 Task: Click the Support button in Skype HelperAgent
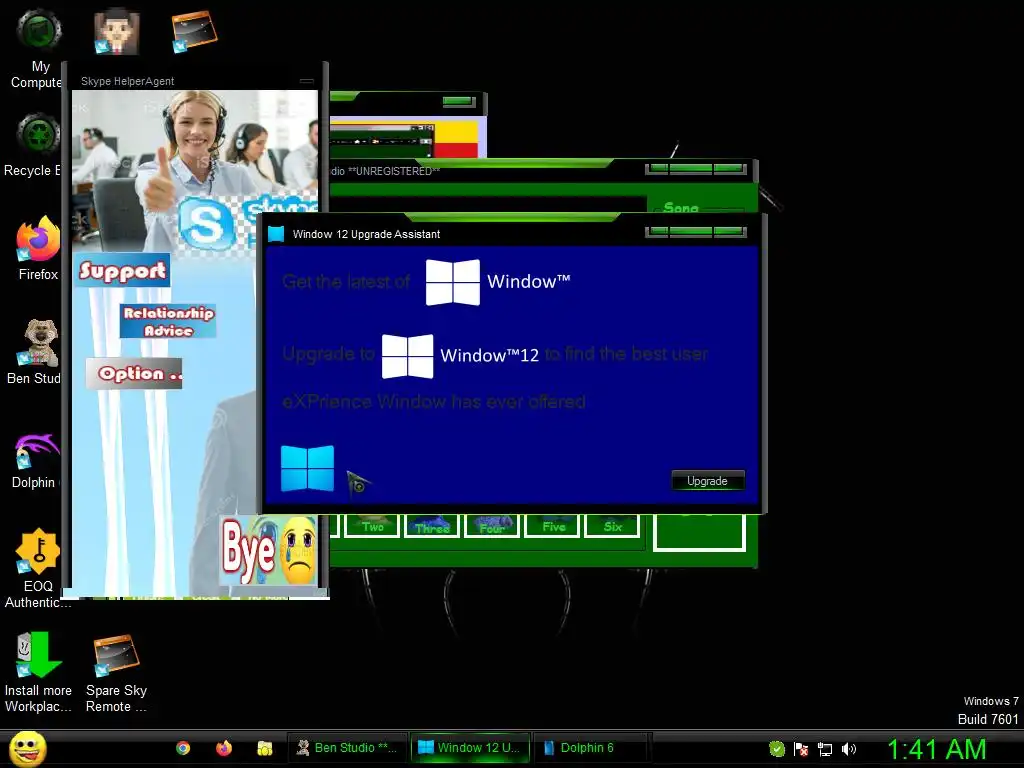[122, 270]
